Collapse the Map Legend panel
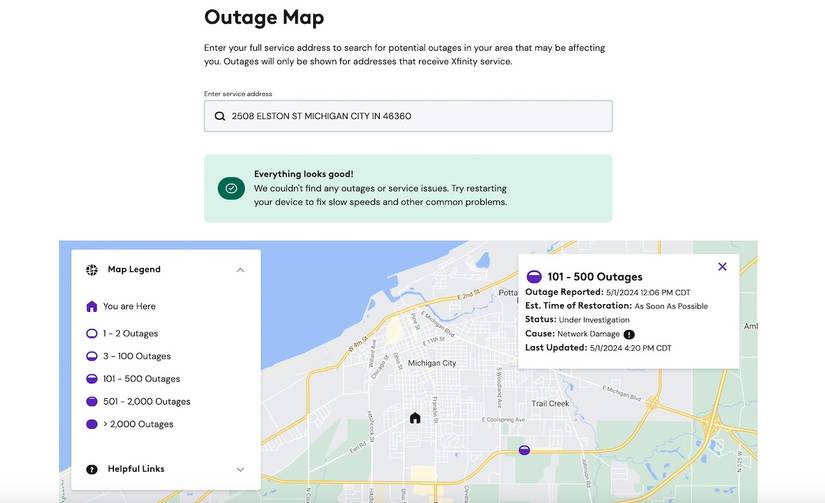 point(240,269)
